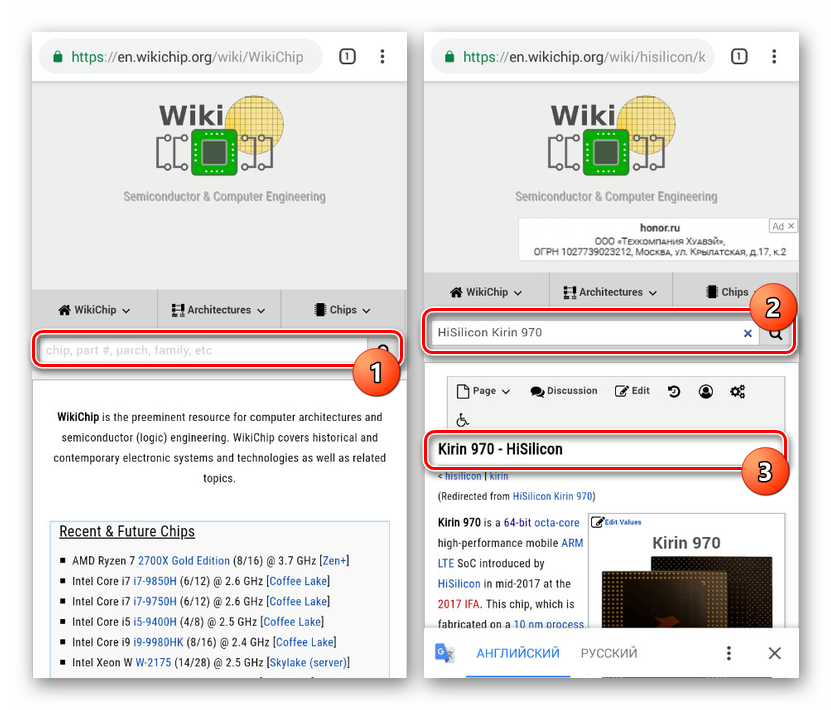Open the Page dropdown menu
This screenshot has height=710, width=831.
click(x=483, y=391)
